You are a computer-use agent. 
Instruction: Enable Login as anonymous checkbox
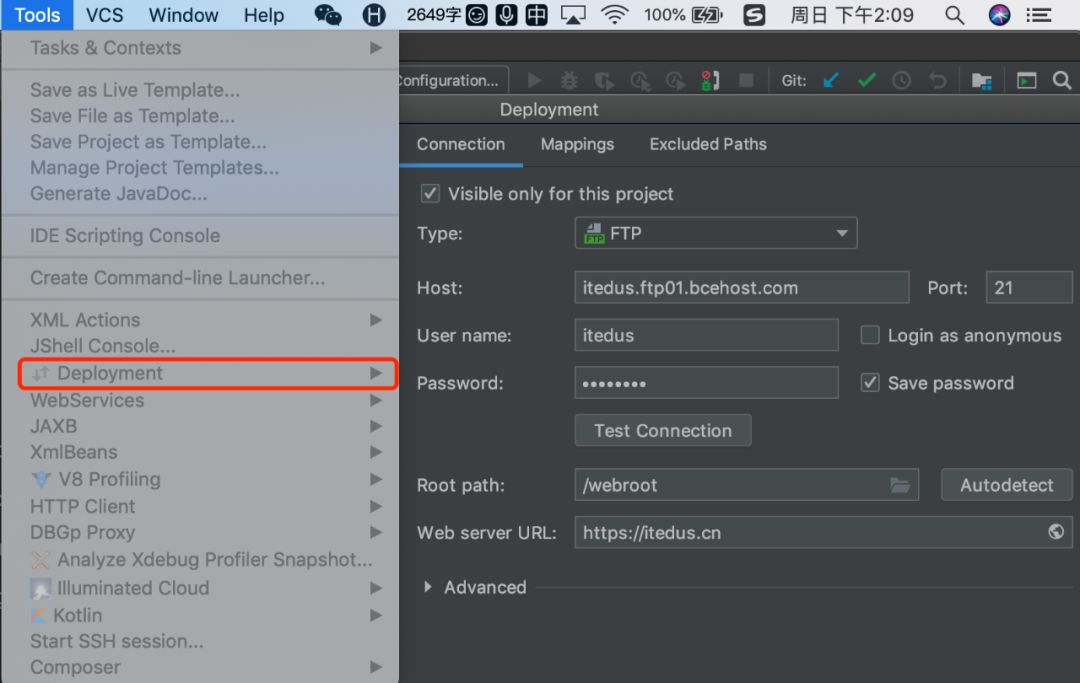tap(870, 336)
